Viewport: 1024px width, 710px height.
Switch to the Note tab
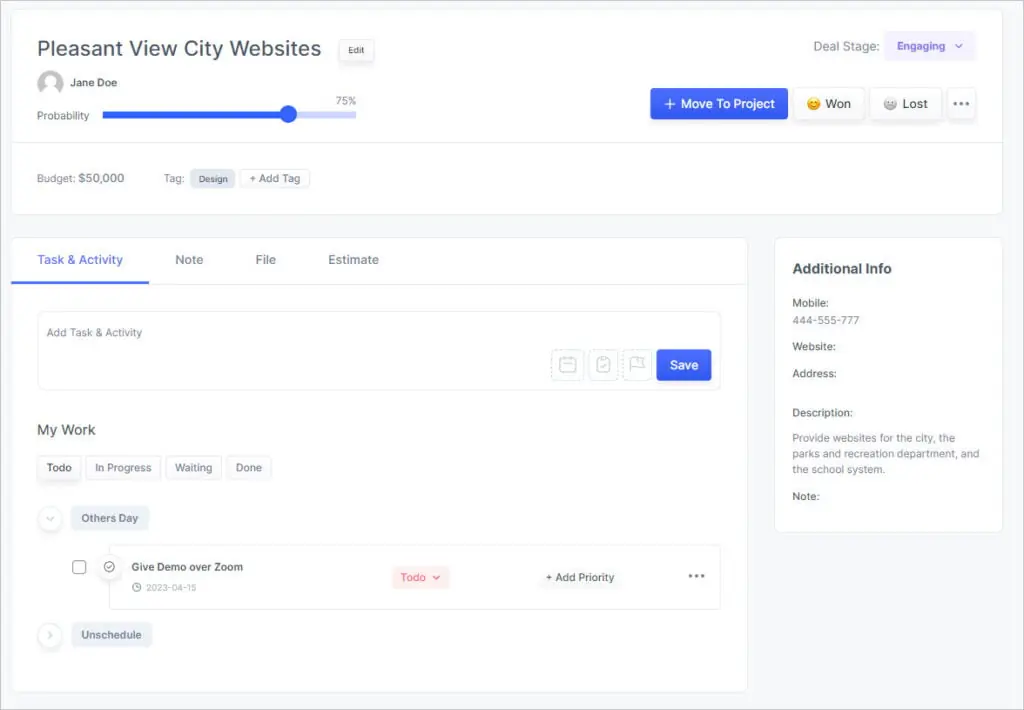189,260
